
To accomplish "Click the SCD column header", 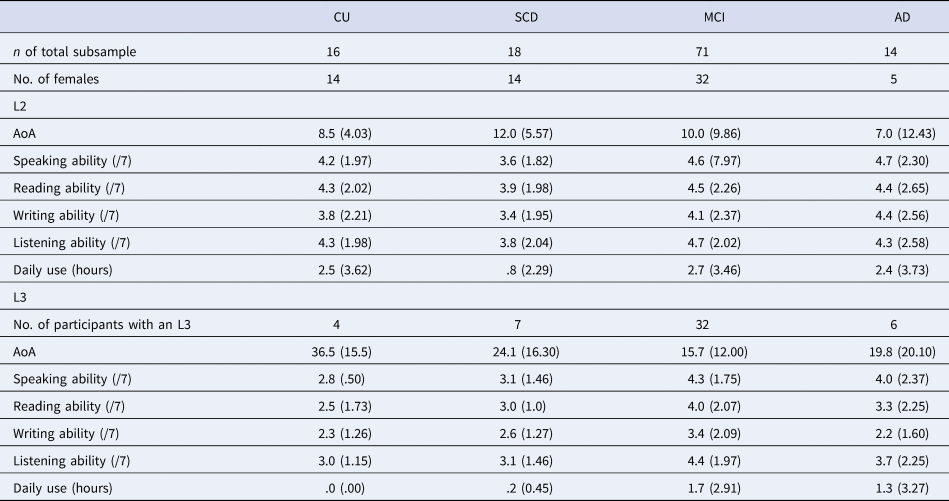I will pyautogui.click(x=526, y=18).
